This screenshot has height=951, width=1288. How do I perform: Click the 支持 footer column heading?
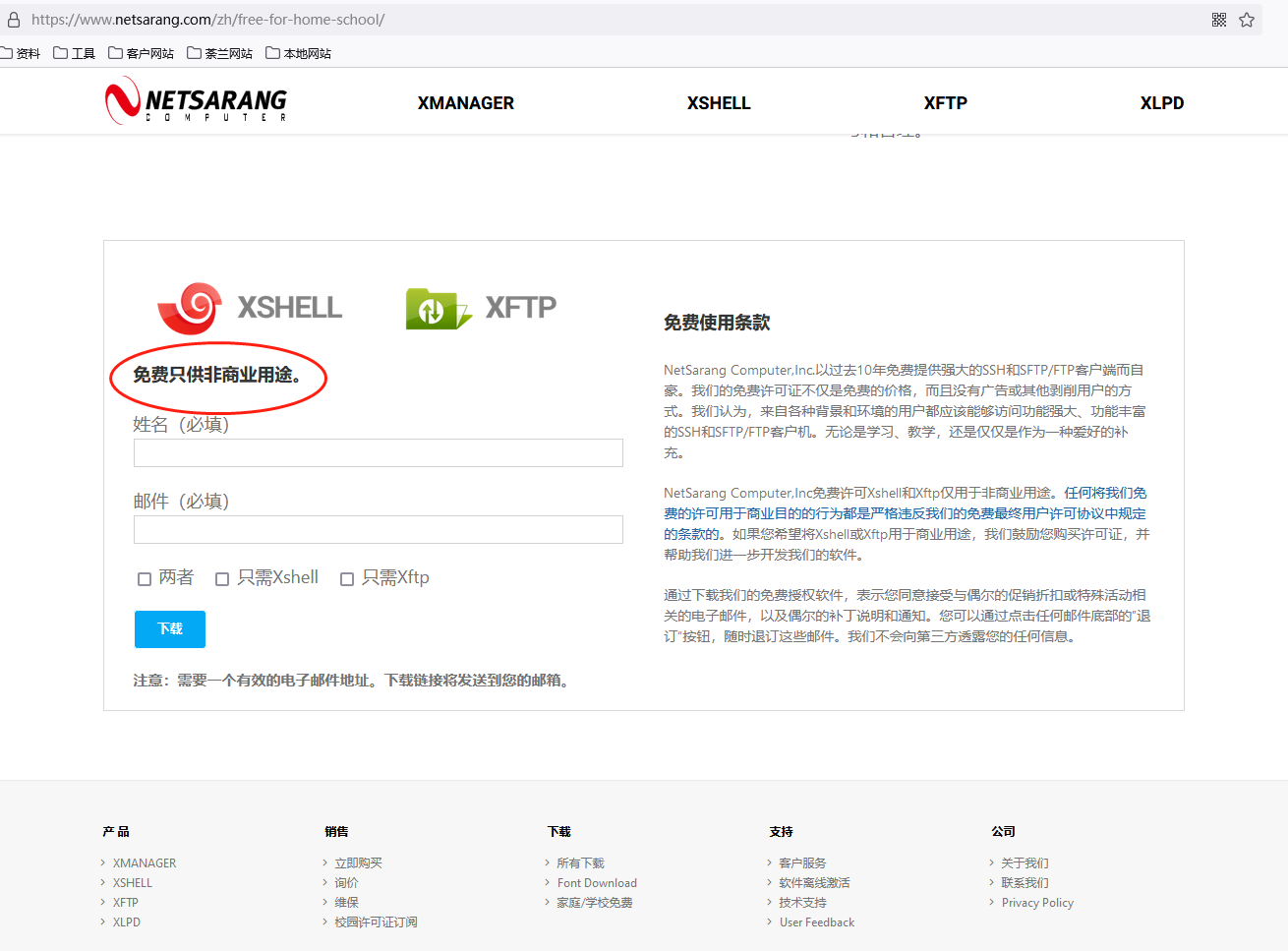tap(781, 832)
